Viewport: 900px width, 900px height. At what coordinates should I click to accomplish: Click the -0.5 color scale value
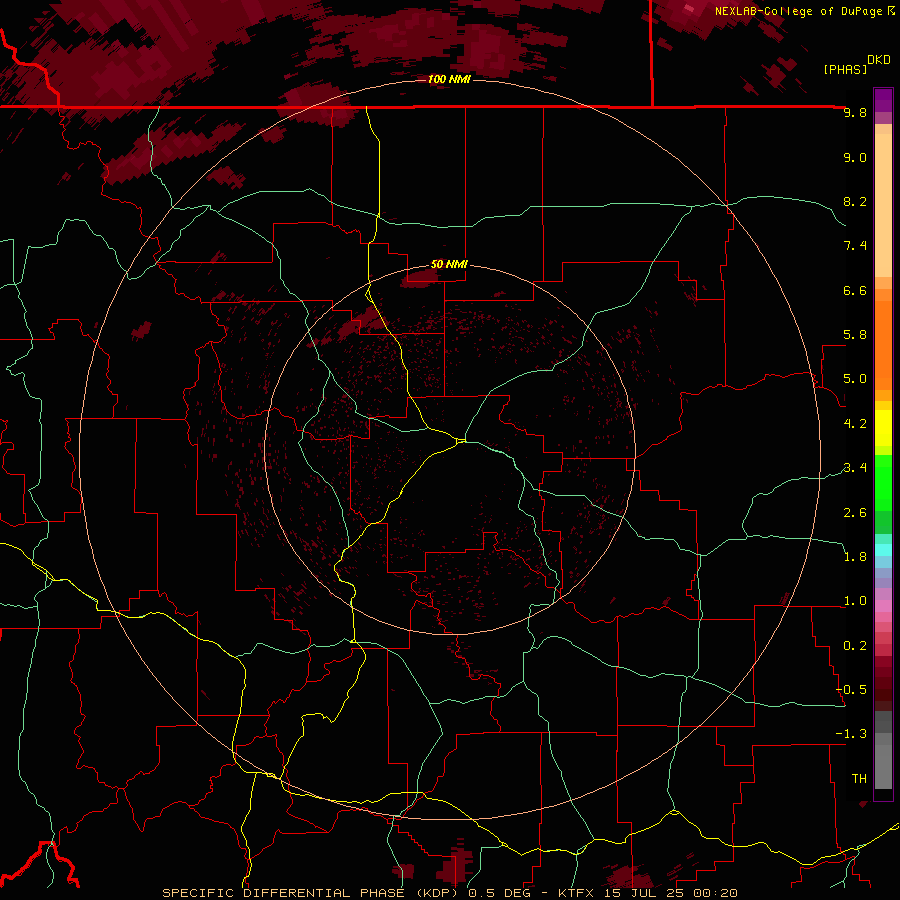(x=852, y=690)
